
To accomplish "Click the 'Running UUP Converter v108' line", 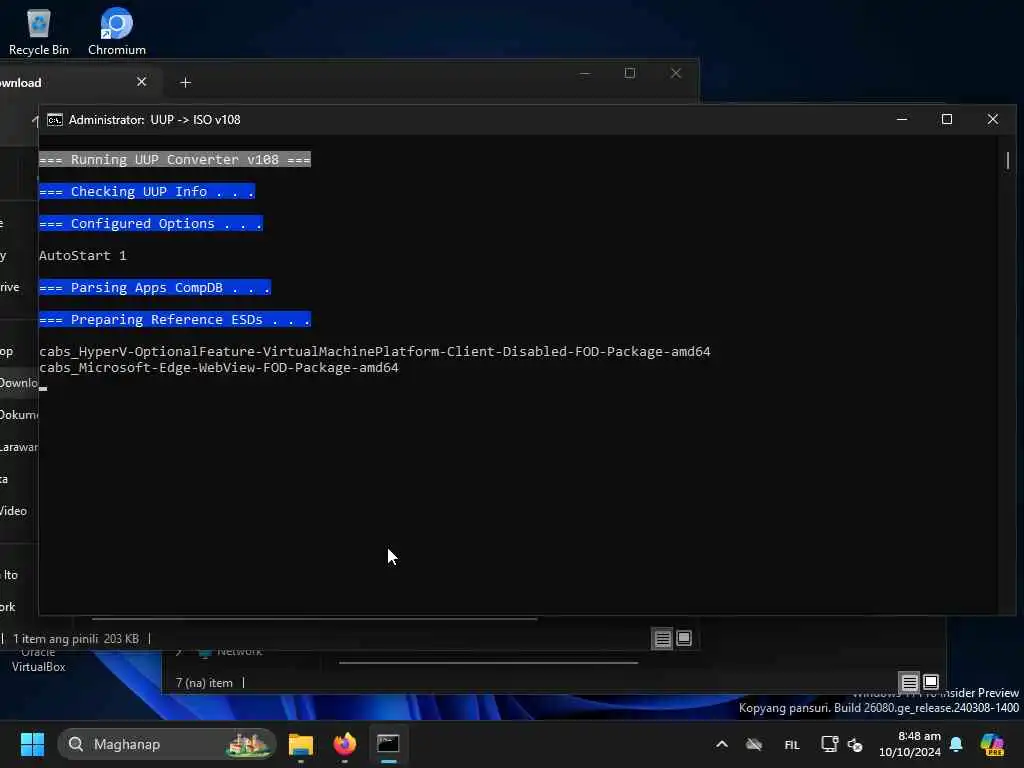I will click(x=174, y=159).
